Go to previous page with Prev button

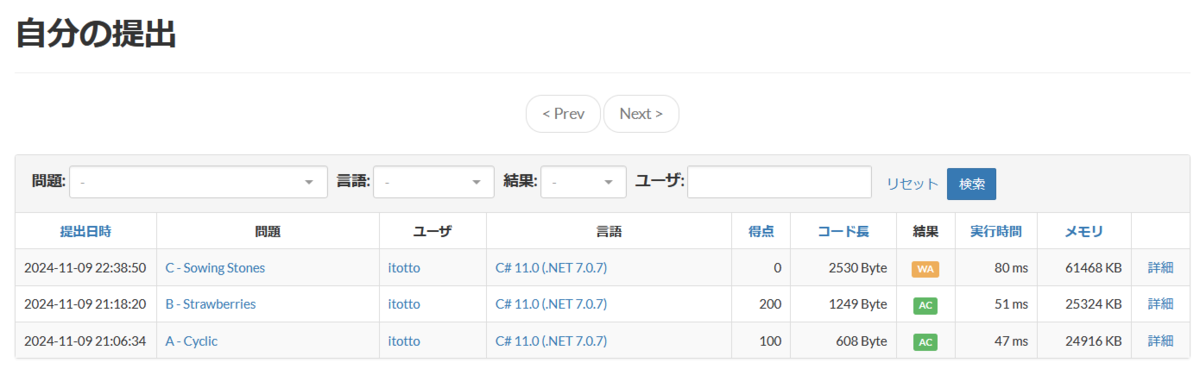click(563, 114)
